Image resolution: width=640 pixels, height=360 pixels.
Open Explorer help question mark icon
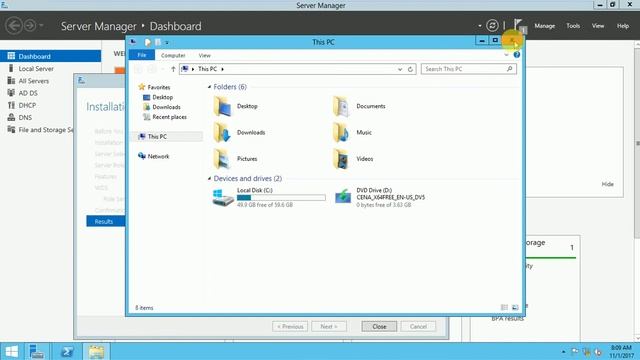(517, 55)
